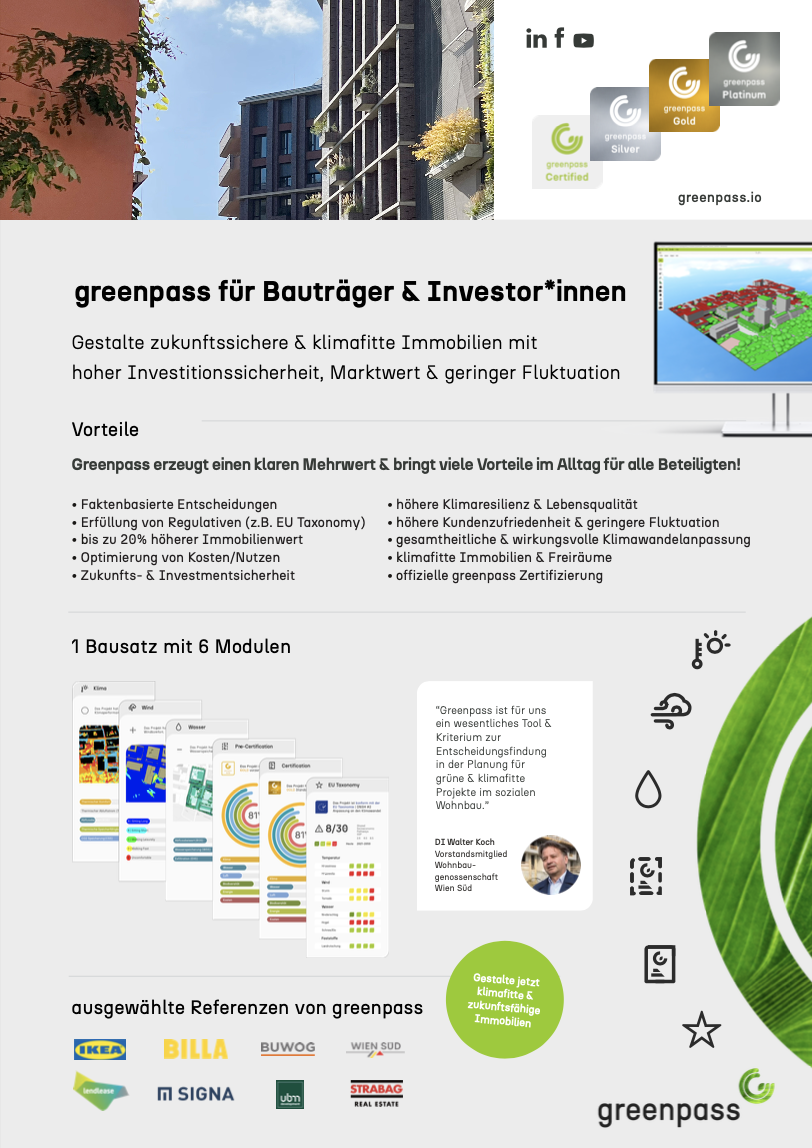Click the subtitle 'Gestalte zukunftssichere & klimafitte Immobilien'
This screenshot has height=1148, width=812.
coord(305,343)
